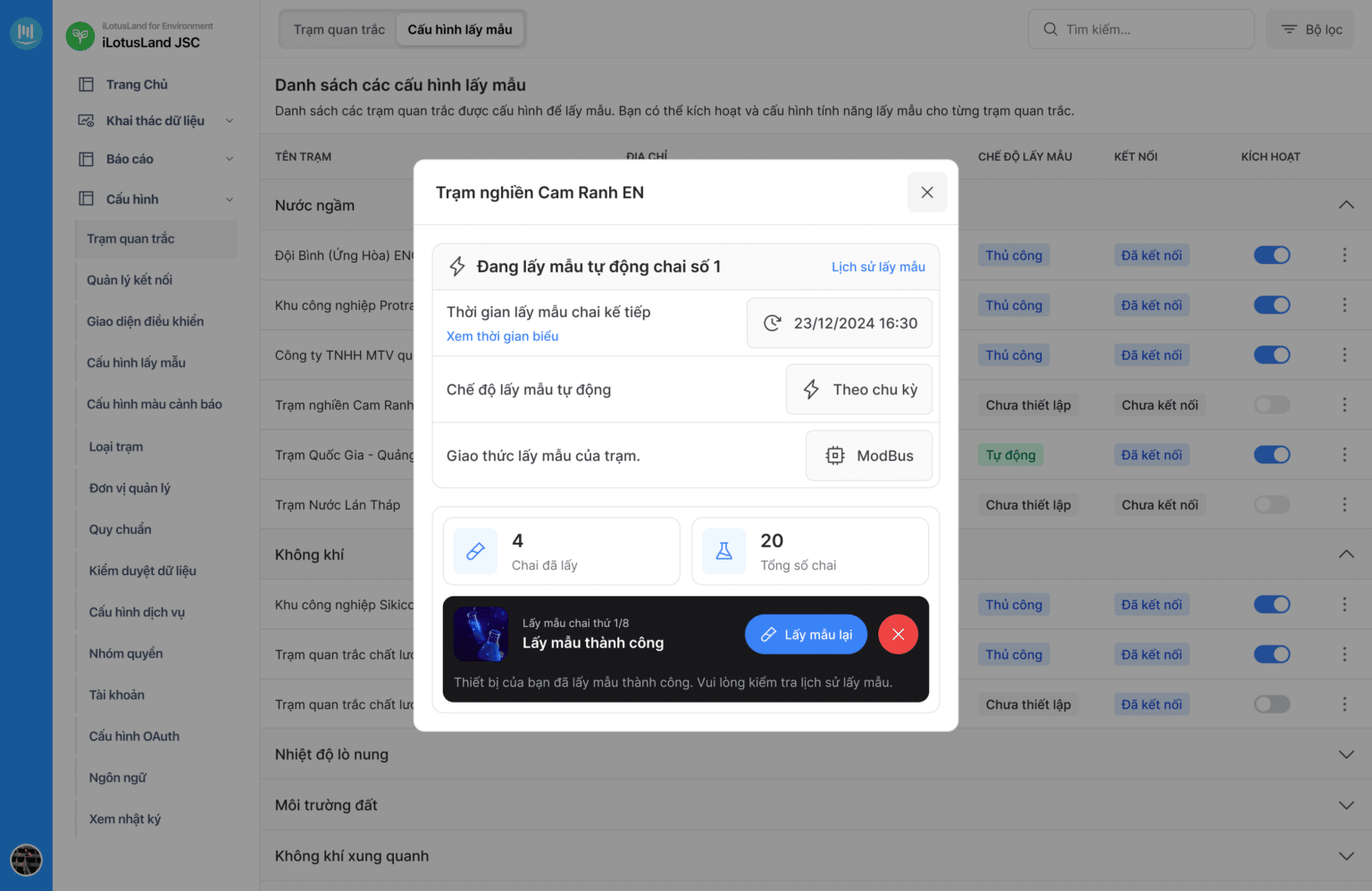Click the sample bottle thumbnail in notification
Screen dimensions: 1372x891
click(481, 634)
